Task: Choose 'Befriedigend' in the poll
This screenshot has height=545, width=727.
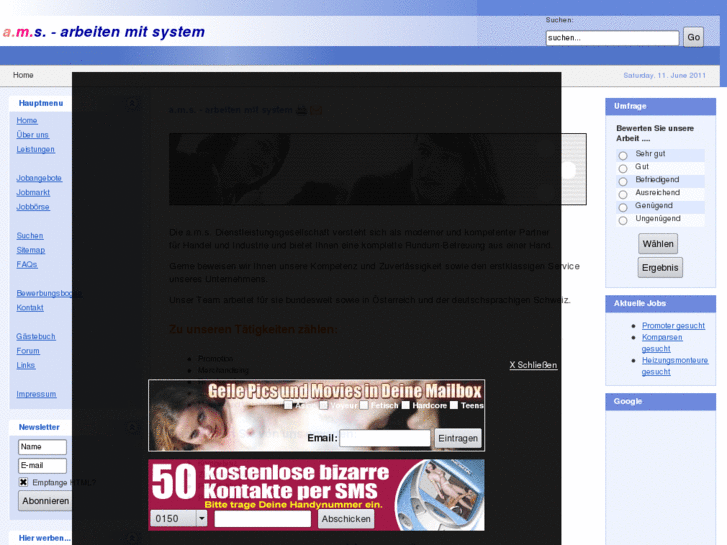Action: click(x=623, y=181)
